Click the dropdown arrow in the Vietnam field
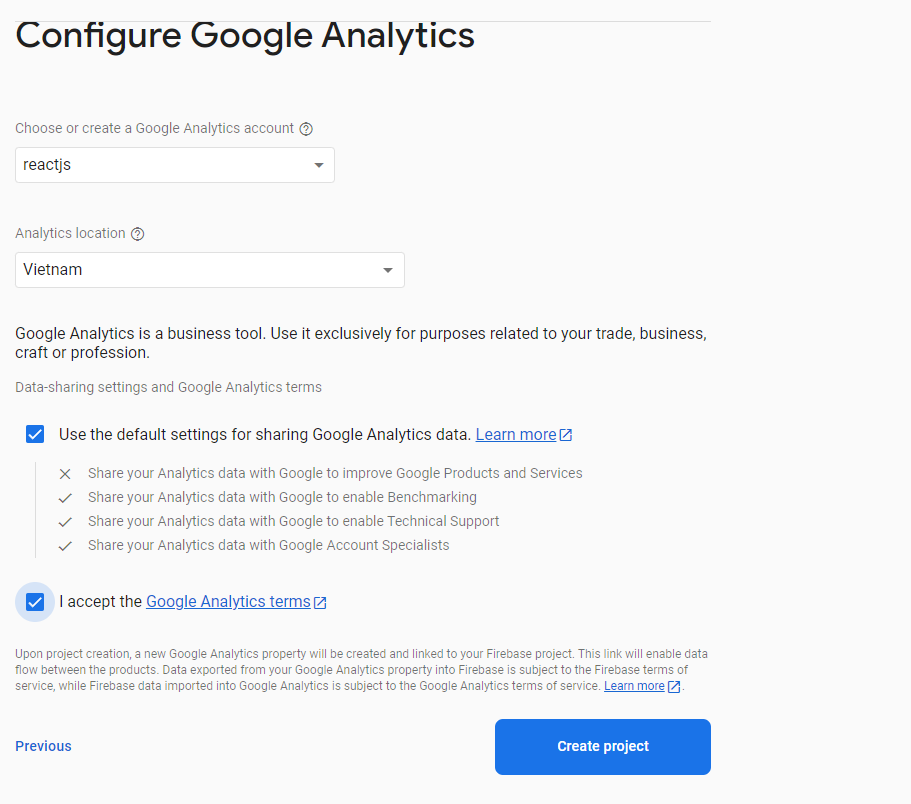This screenshot has height=804, width=911. pos(388,270)
